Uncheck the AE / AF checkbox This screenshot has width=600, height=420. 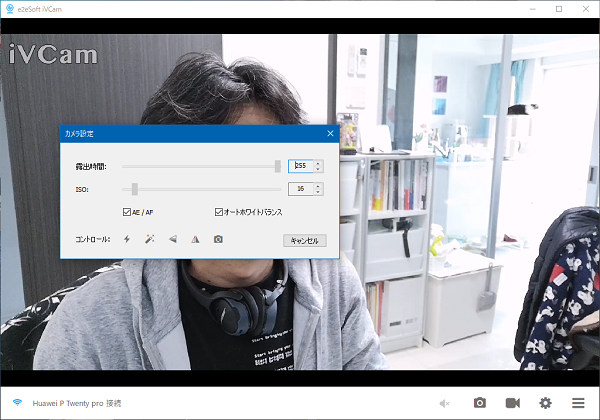[x=127, y=212]
